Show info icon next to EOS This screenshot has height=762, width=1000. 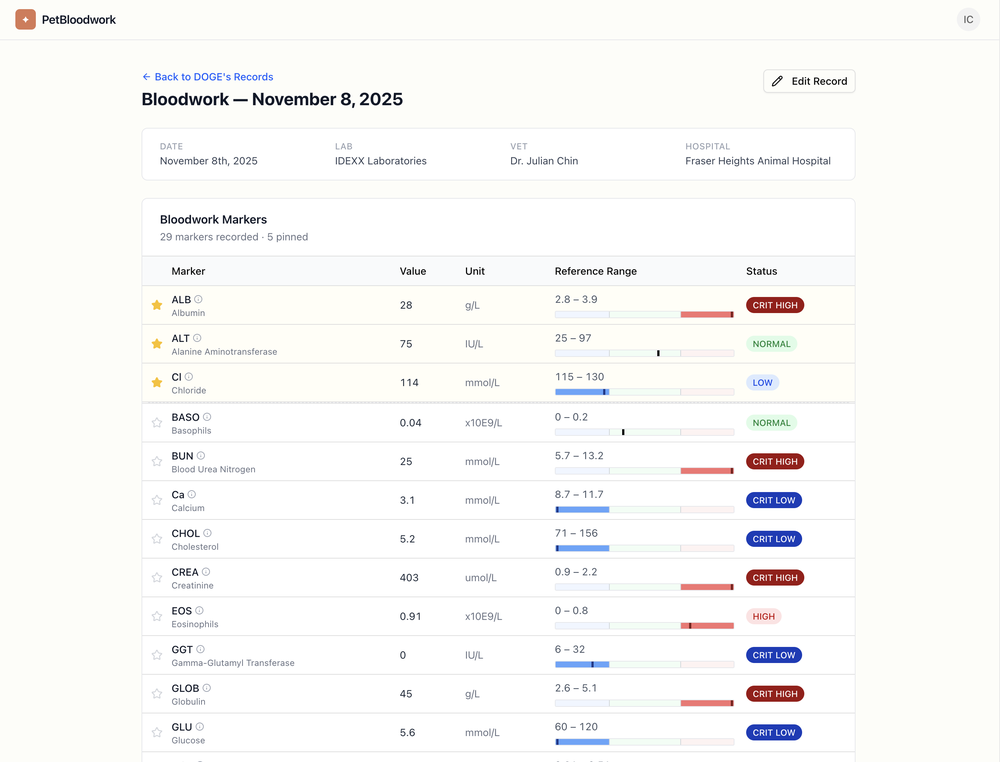coord(200,610)
